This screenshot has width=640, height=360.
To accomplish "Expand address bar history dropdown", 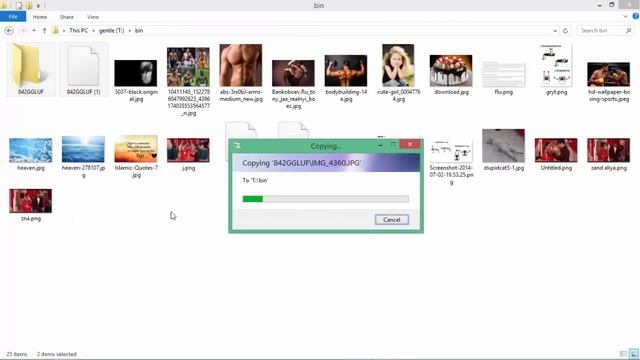I will (555, 31).
